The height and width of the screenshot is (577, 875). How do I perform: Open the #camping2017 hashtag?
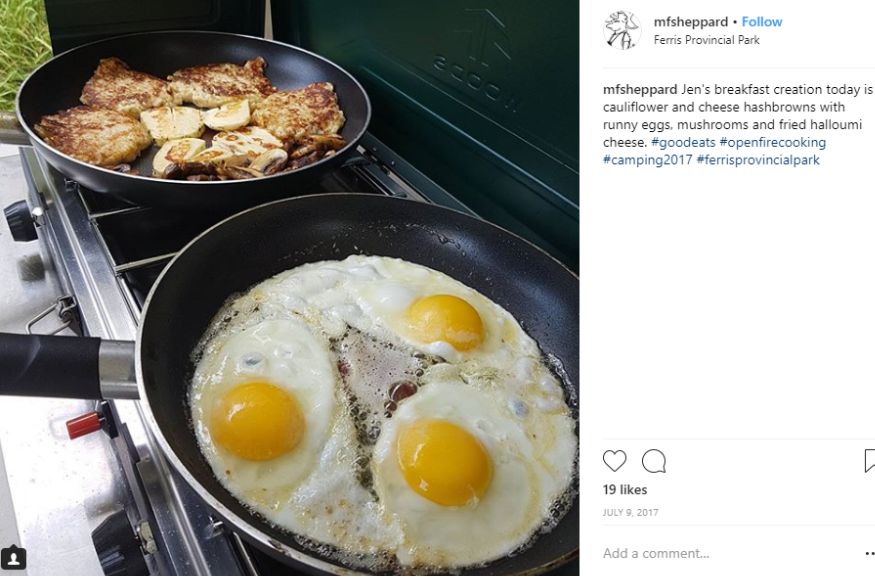tap(647, 160)
